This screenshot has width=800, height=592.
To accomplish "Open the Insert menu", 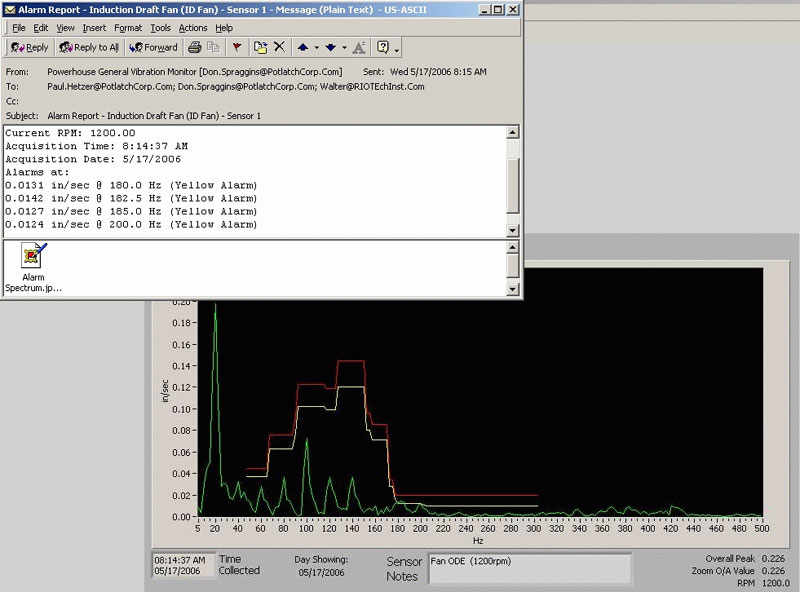I will (94, 28).
